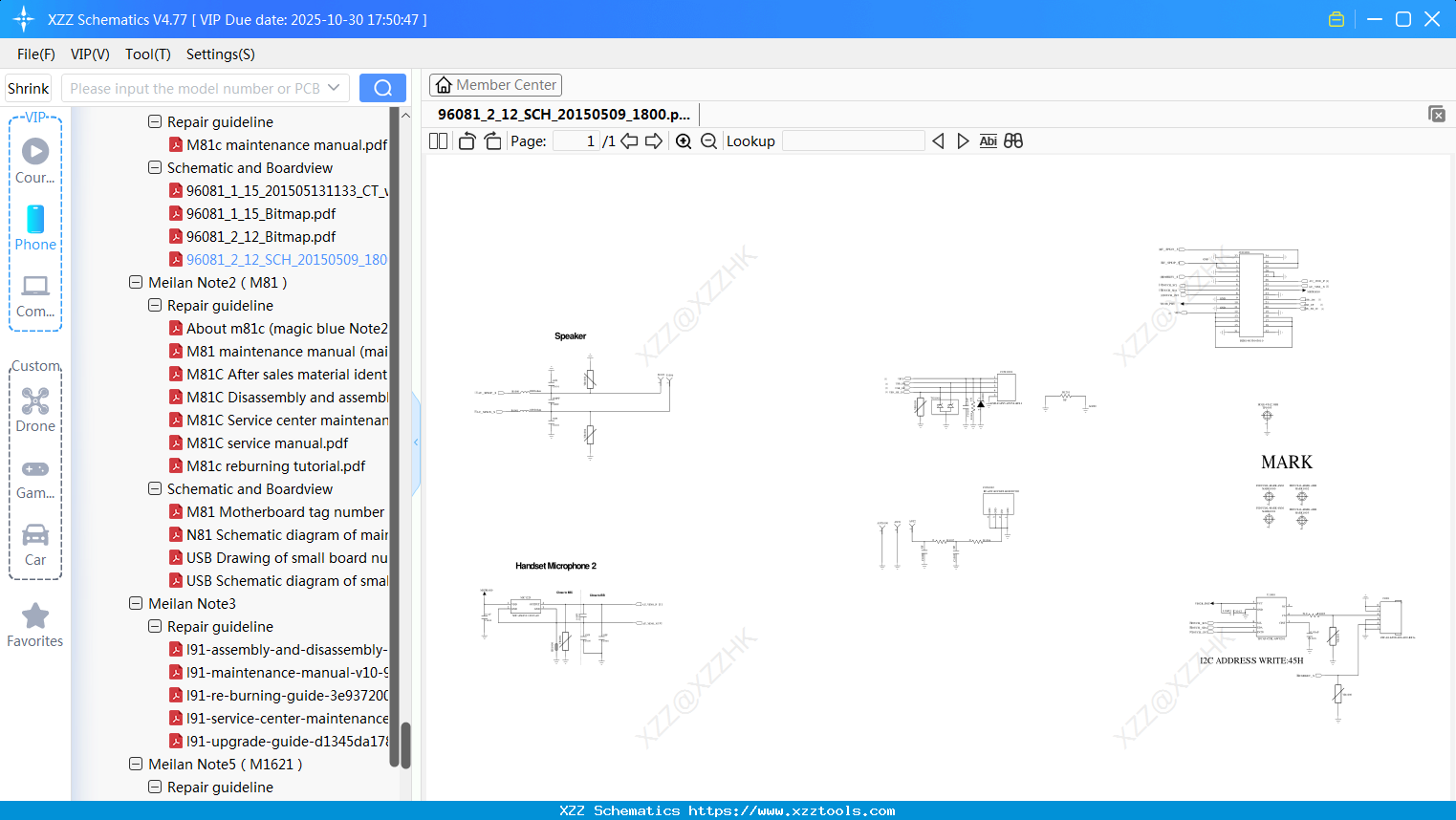The width and height of the screenshot is (1456, 820).
Task: Click PDF icon beside 96081_1_15_Bitmap.pdf
Action: coord(176,214)
